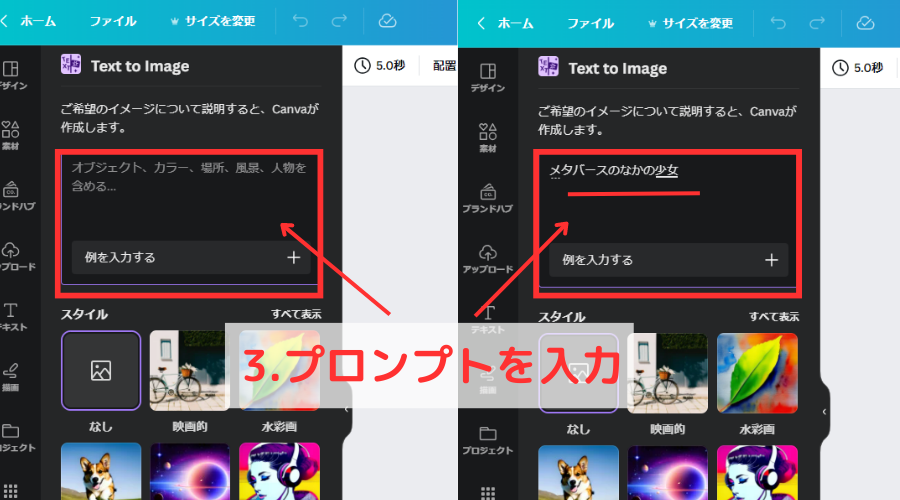Click the back chevron beside ホーム in right screenshot
Image resolution: width=900 pixels, height=500 pixels.
[x=482, y=23]
